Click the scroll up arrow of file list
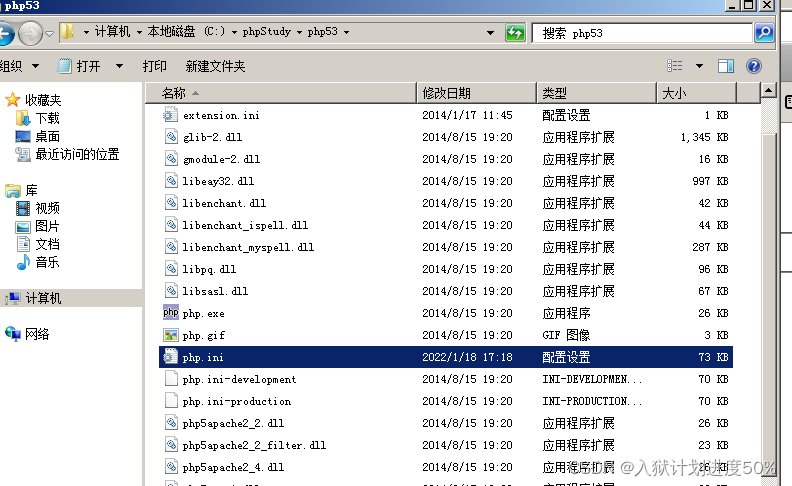The image size is (792, 486). tap(768, 91)
